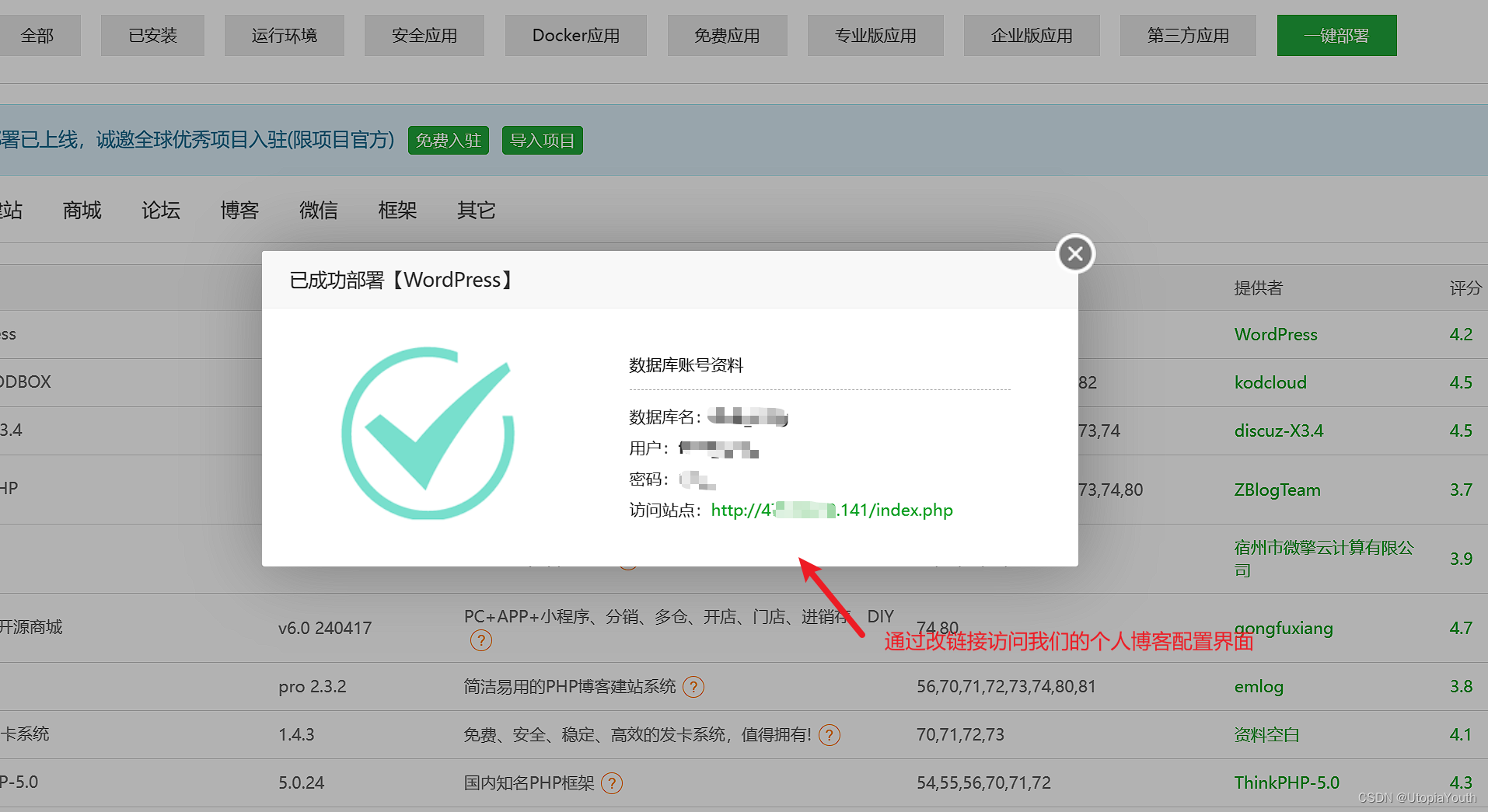Viewport: 1488px width, 812px height.
Task: Click the 数据库名 field in dialog
Action: (x=708, y=417)
